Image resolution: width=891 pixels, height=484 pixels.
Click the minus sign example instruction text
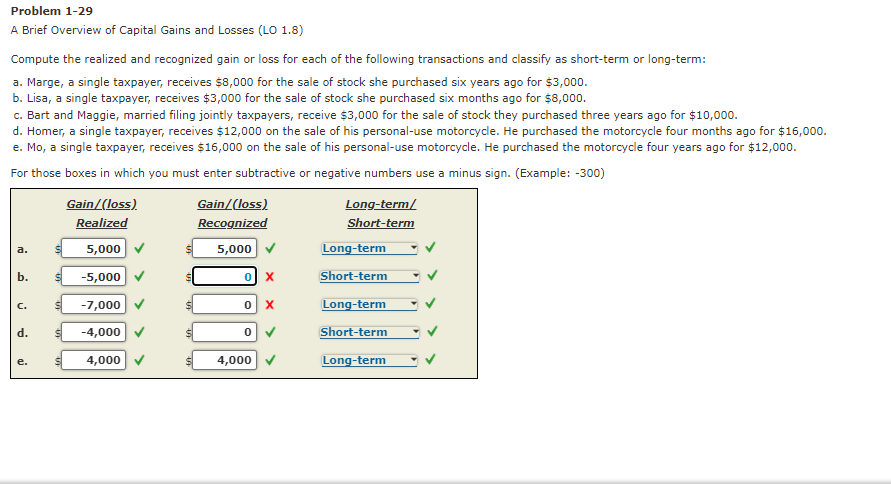307,173
